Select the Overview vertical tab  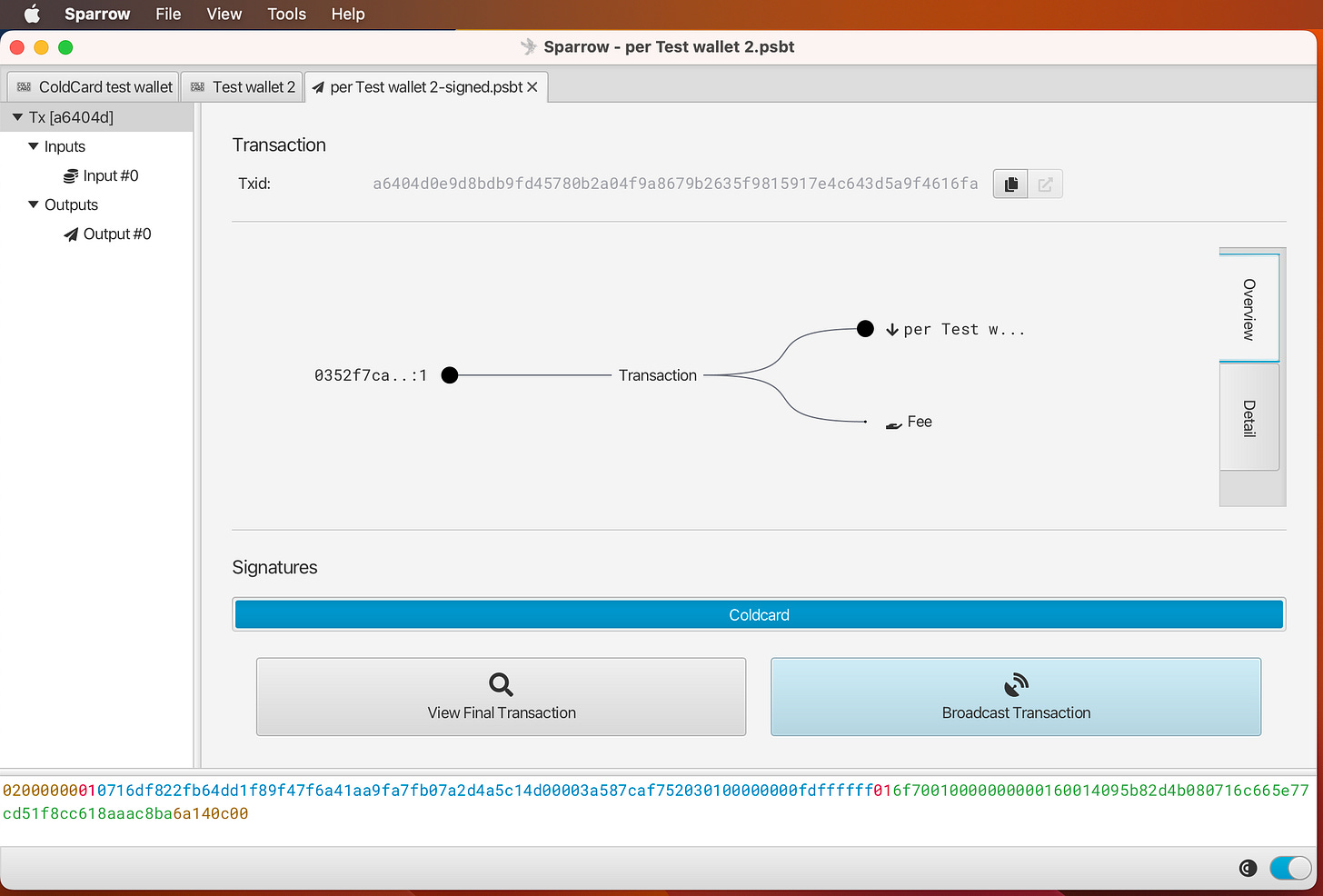click(x=1249, y=309)
